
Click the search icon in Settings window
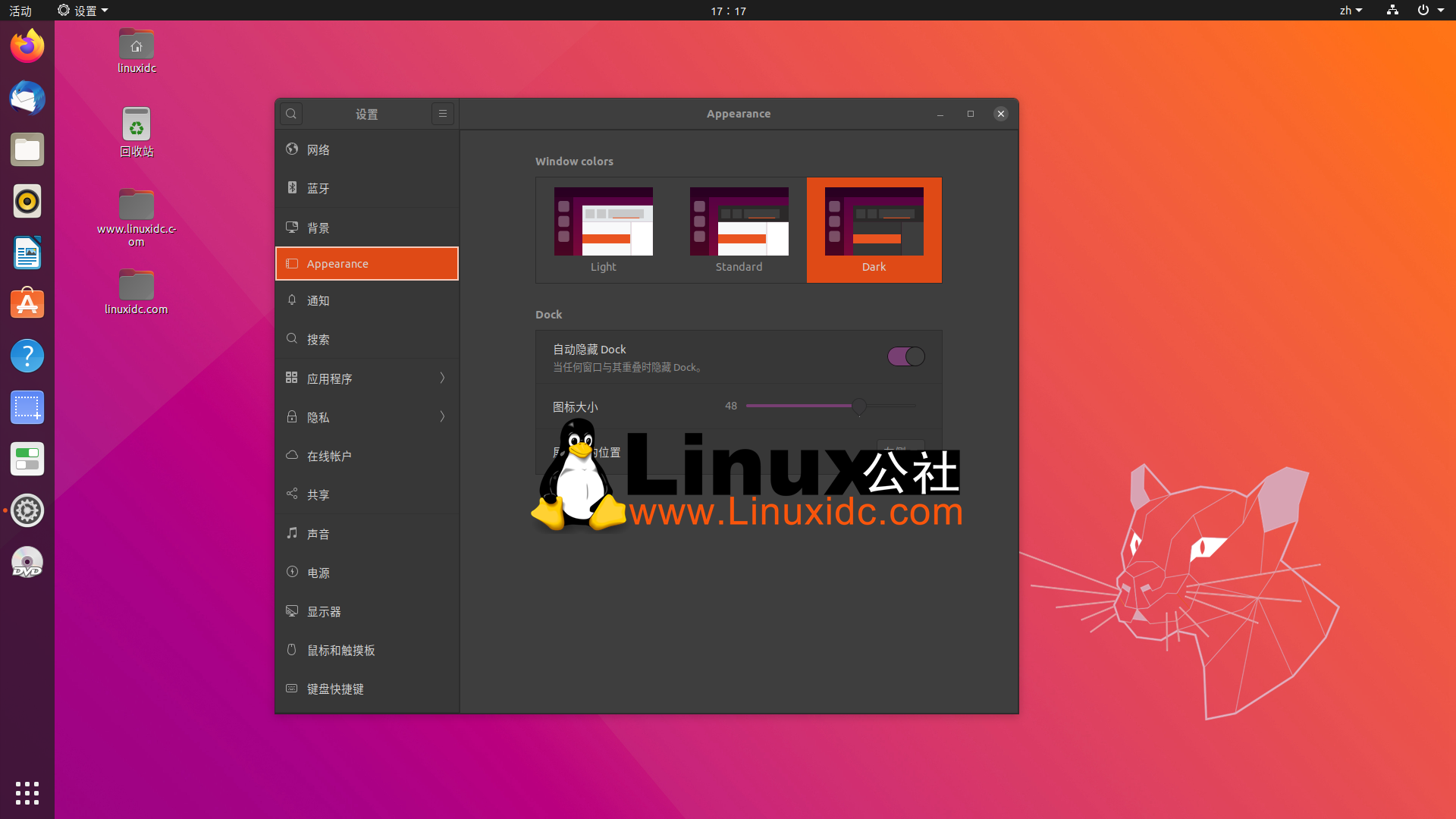pos(291,114)
